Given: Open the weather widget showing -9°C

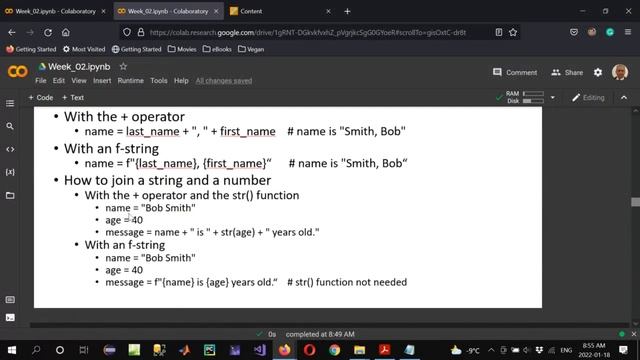Looking at the screenshot, I should pos(464,350).
